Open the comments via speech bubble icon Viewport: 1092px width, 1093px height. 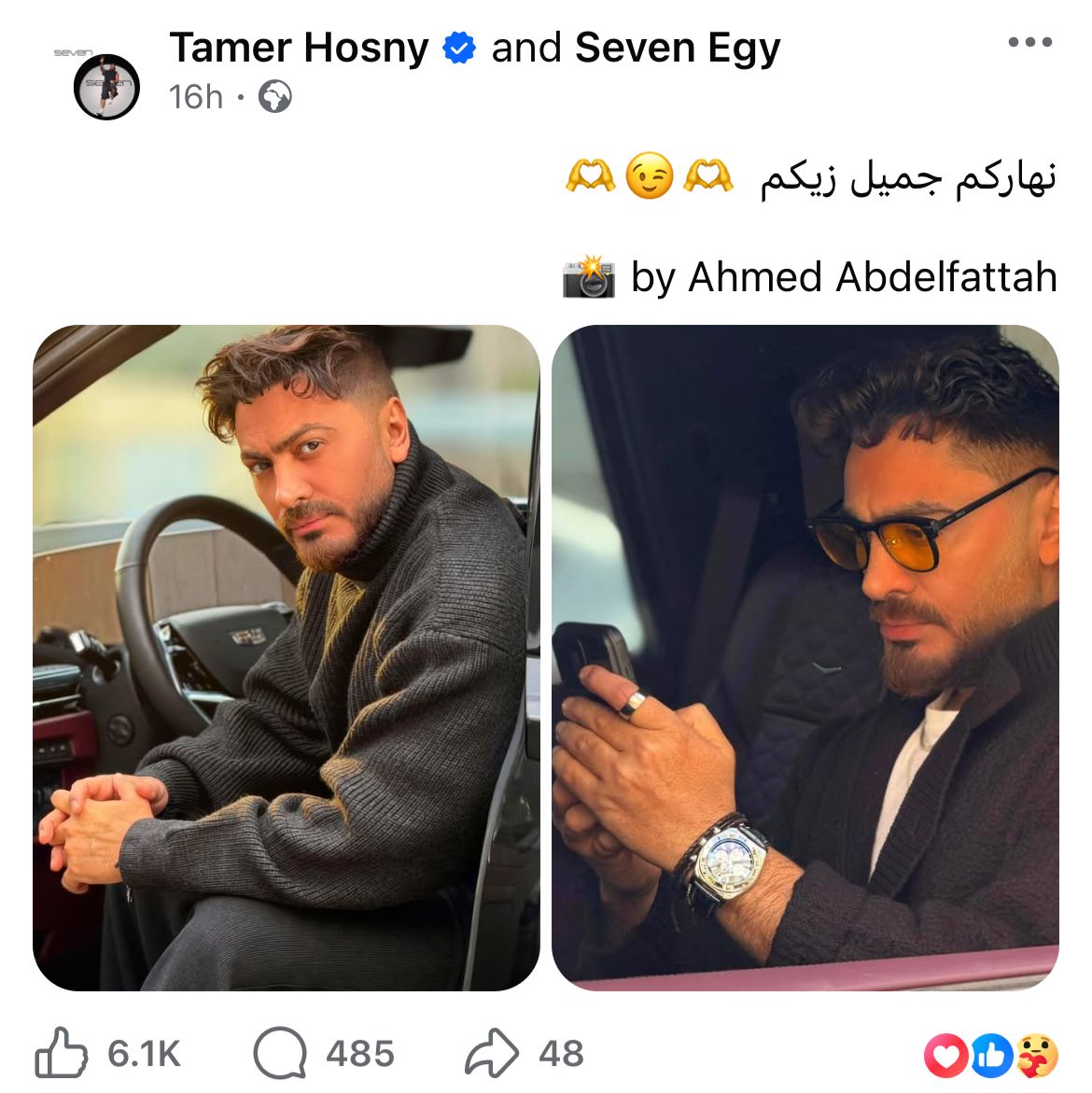point(280,1053)
